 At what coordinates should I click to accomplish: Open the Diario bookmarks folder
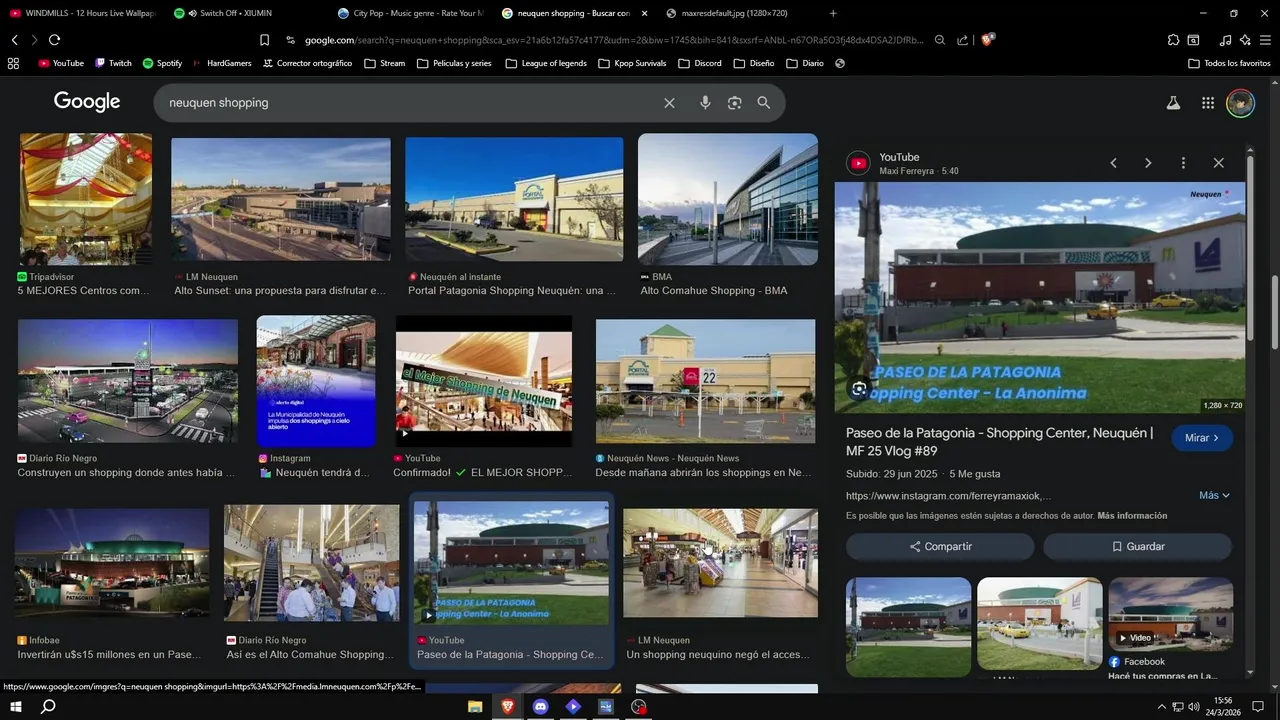(805, 63)
